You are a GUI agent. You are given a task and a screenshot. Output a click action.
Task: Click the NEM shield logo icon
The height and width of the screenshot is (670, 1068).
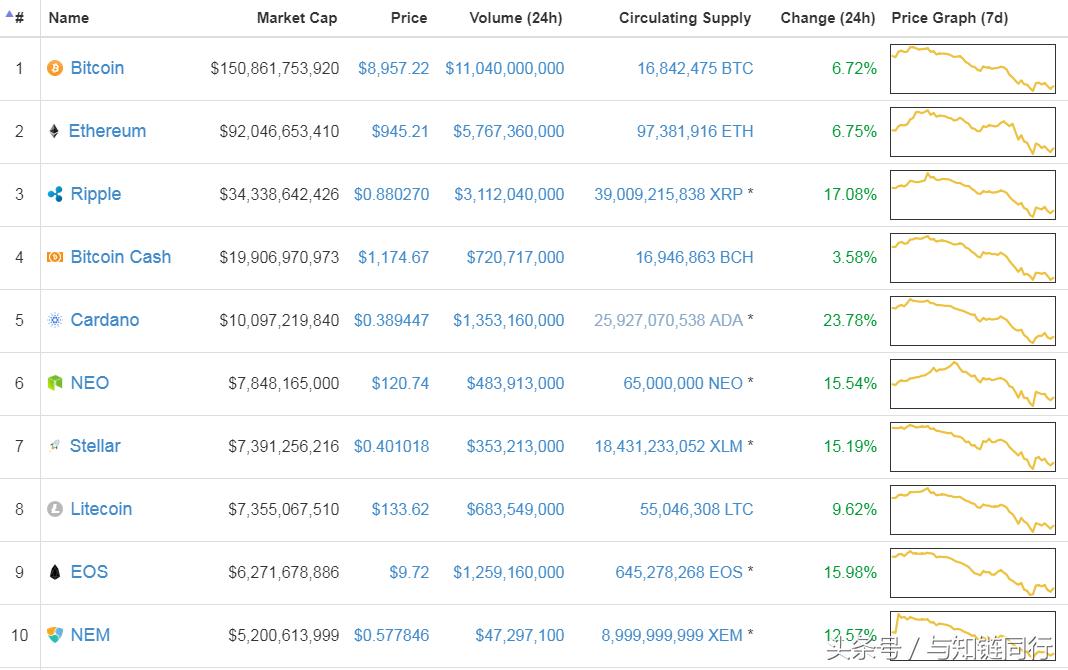pyautogui.click(x=54, y=635)
